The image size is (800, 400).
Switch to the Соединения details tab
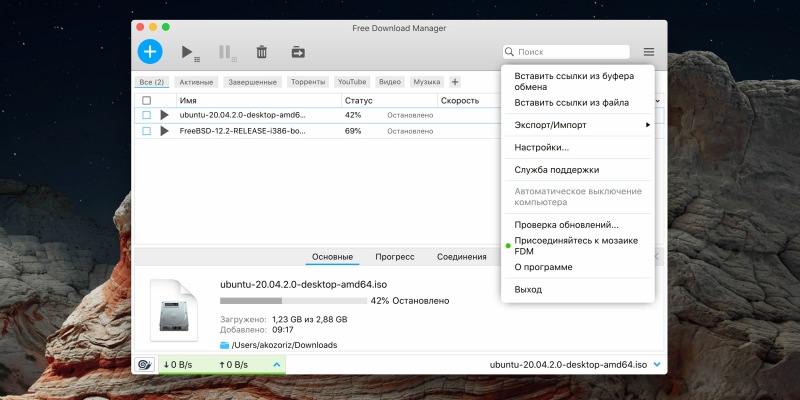[462, 257]
